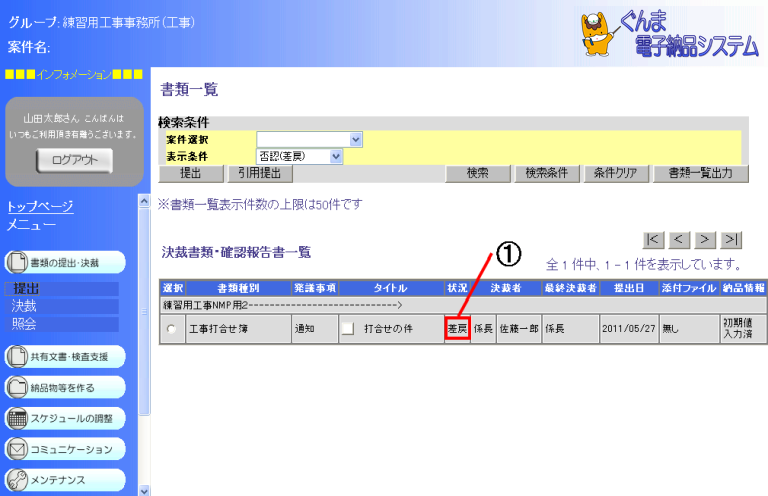
Task: Tick the checkbox beside 打合せの件
Action: coord(348,328)
